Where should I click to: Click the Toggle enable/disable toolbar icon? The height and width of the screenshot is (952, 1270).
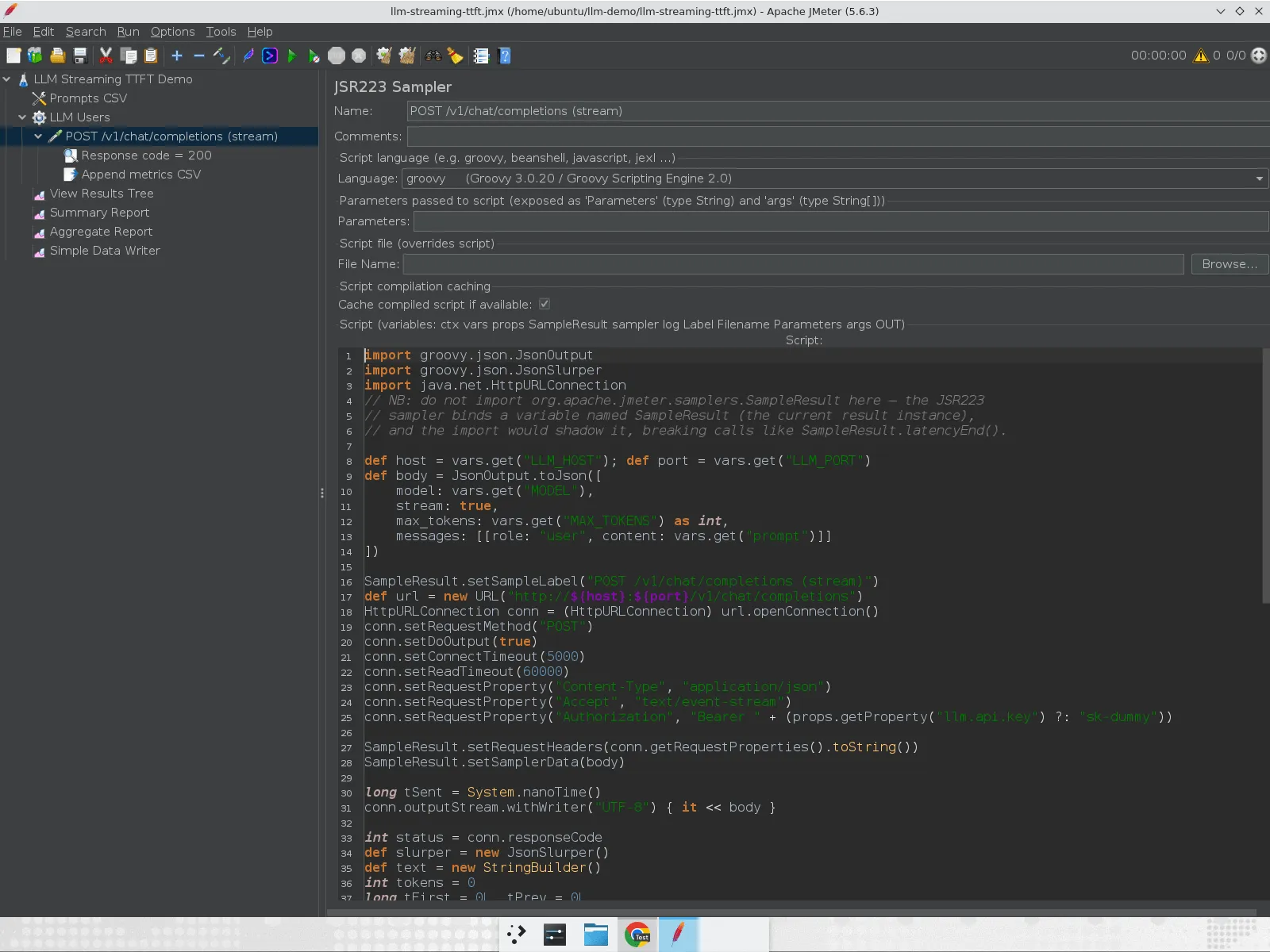point(221,56)
